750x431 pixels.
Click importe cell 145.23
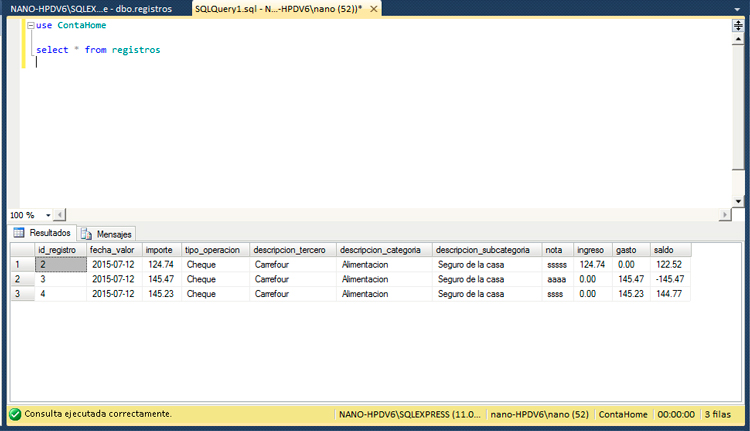pos(162,294)
